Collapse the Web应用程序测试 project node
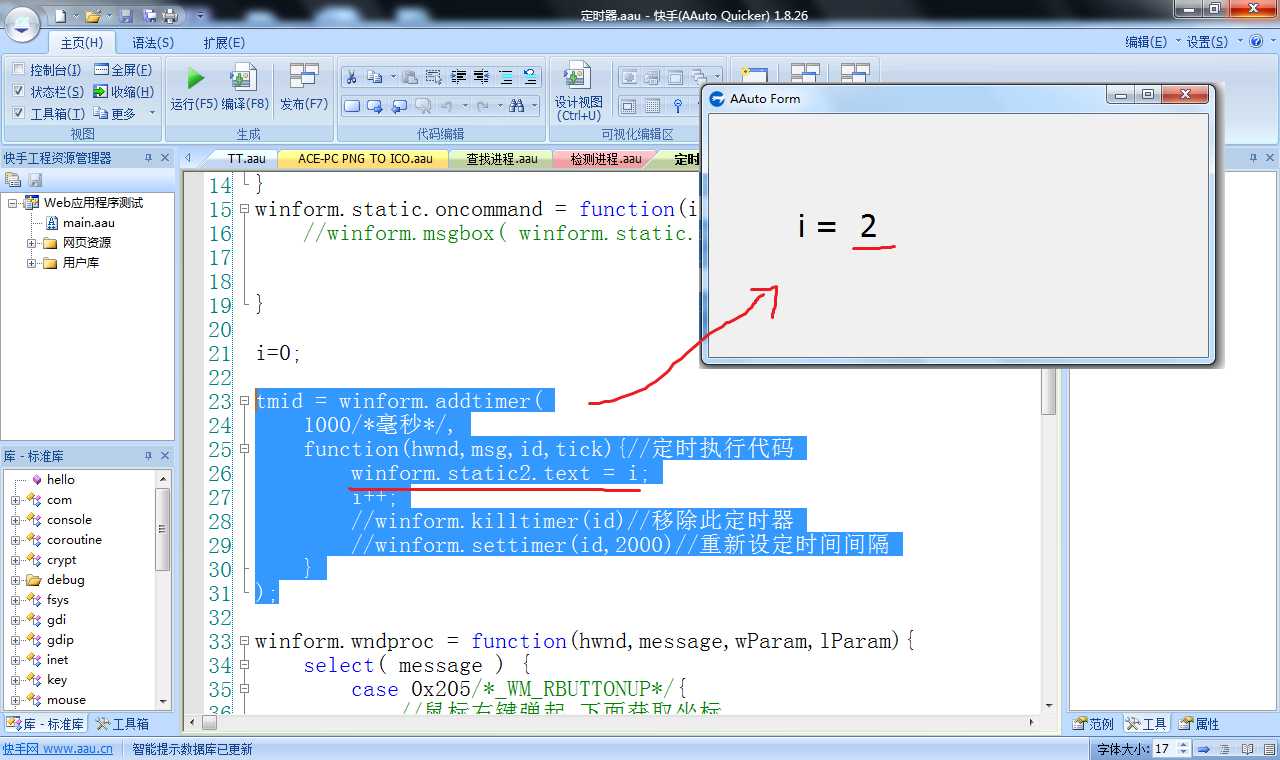The width and height of the screenshot is (1280, 760). pos(13,203)
